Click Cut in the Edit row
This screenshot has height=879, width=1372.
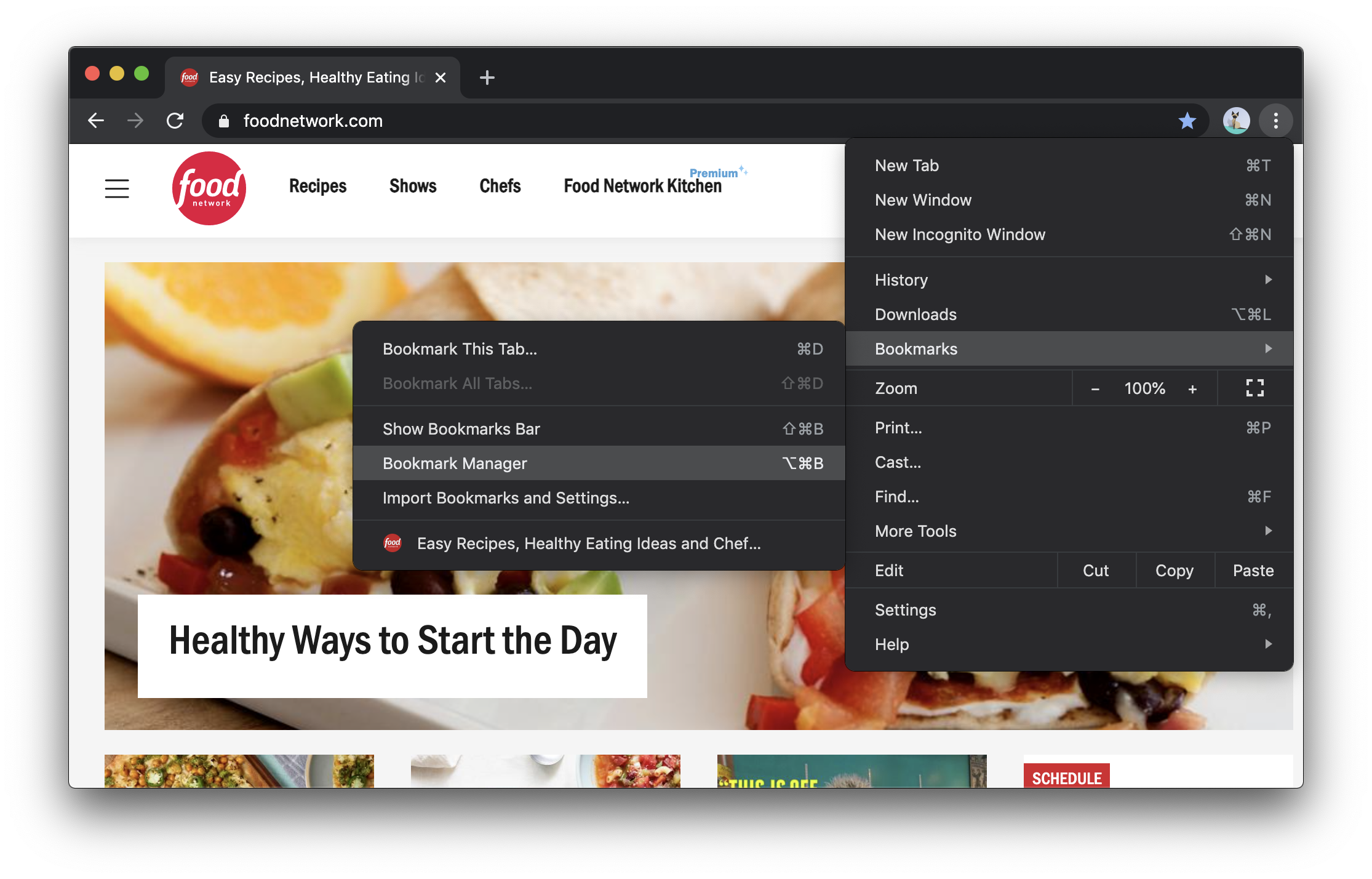(1096, 571)
